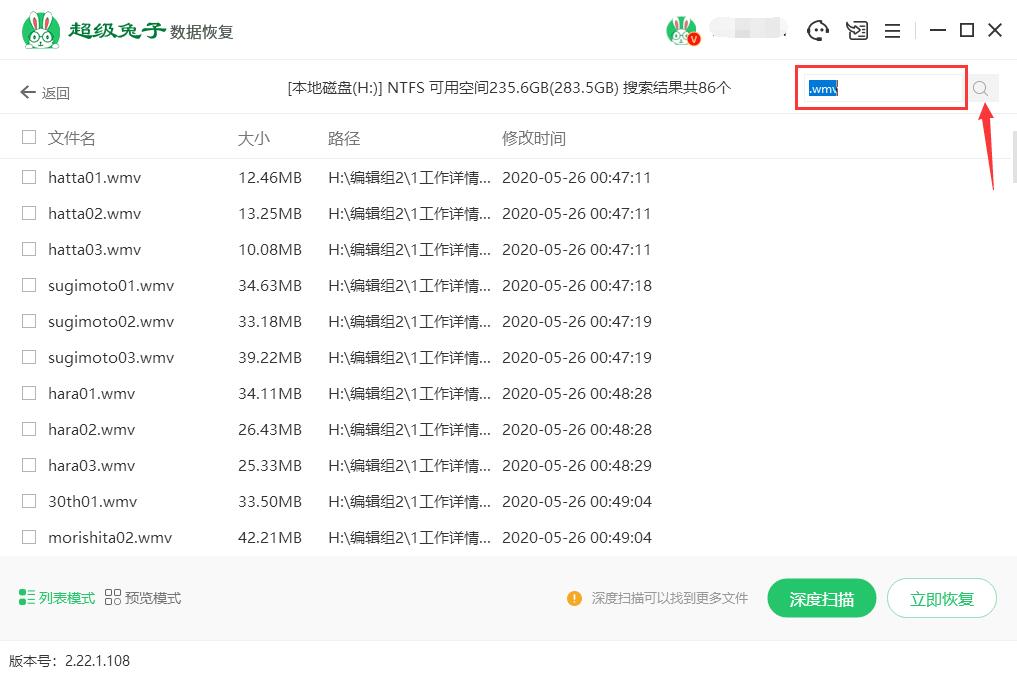Click the back arrow next to 返回

(x=28, y=91)
